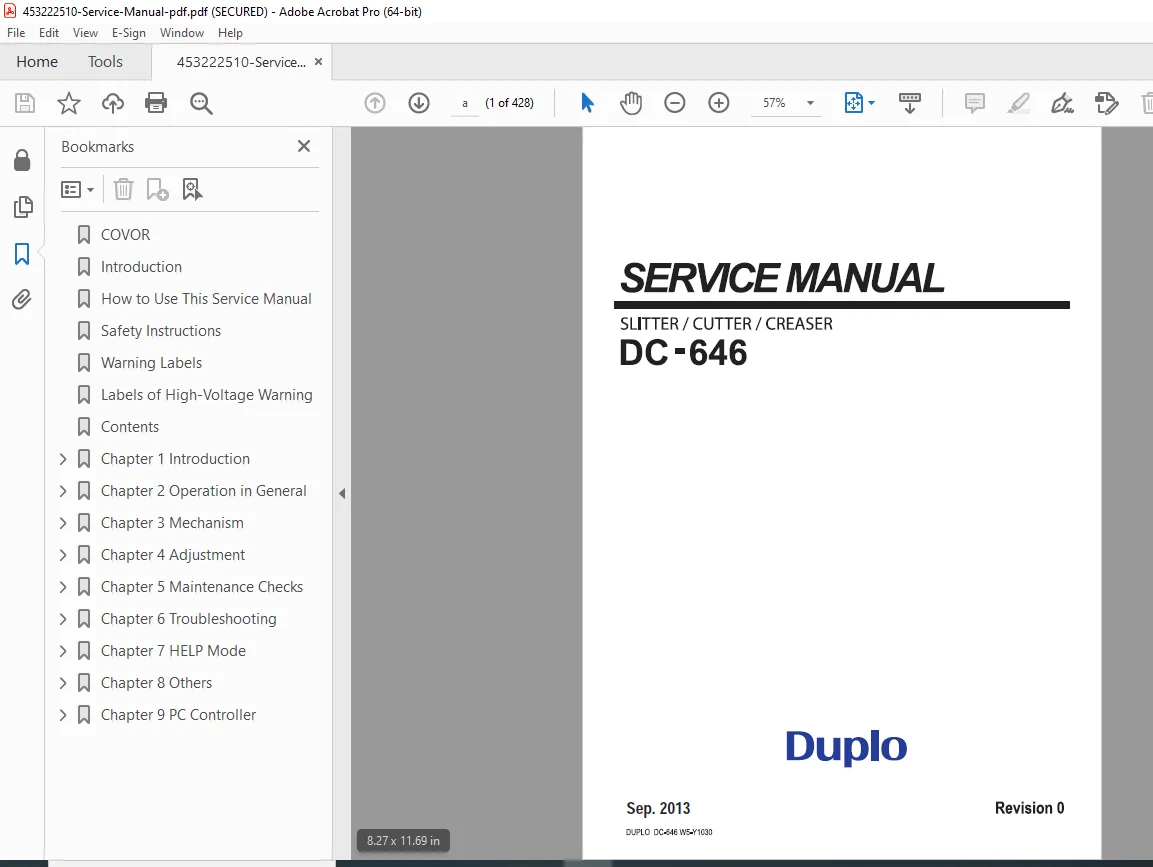This screenshot has width=1153, height=867.
Task: Expand Chapter 7 HELP Mode bookmark
Action: tap(63, 651)
